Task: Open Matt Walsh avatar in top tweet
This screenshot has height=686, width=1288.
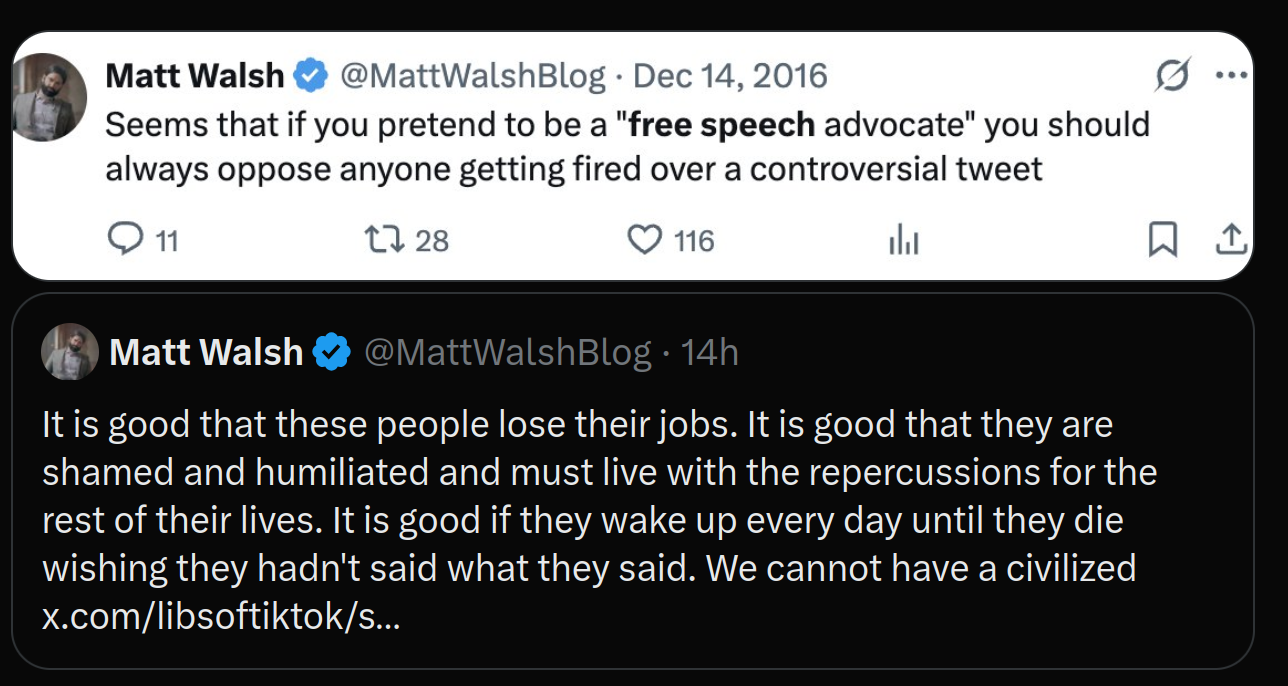Action: pyautogui.click(x=50, y=97)
